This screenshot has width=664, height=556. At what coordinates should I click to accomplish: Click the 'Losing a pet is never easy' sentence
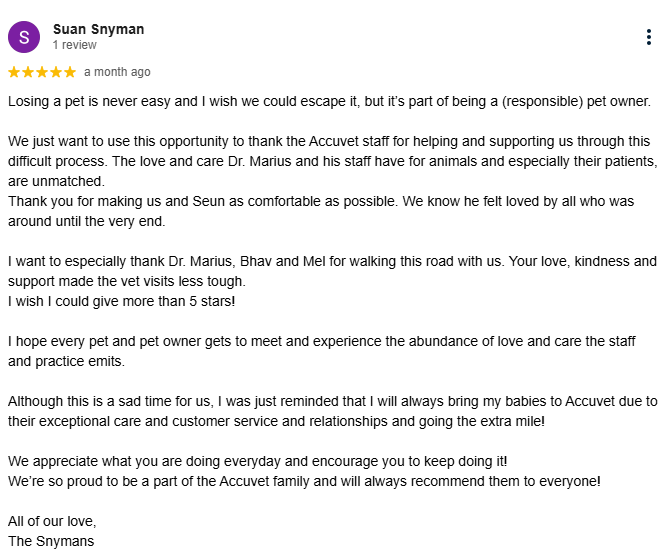329,102
